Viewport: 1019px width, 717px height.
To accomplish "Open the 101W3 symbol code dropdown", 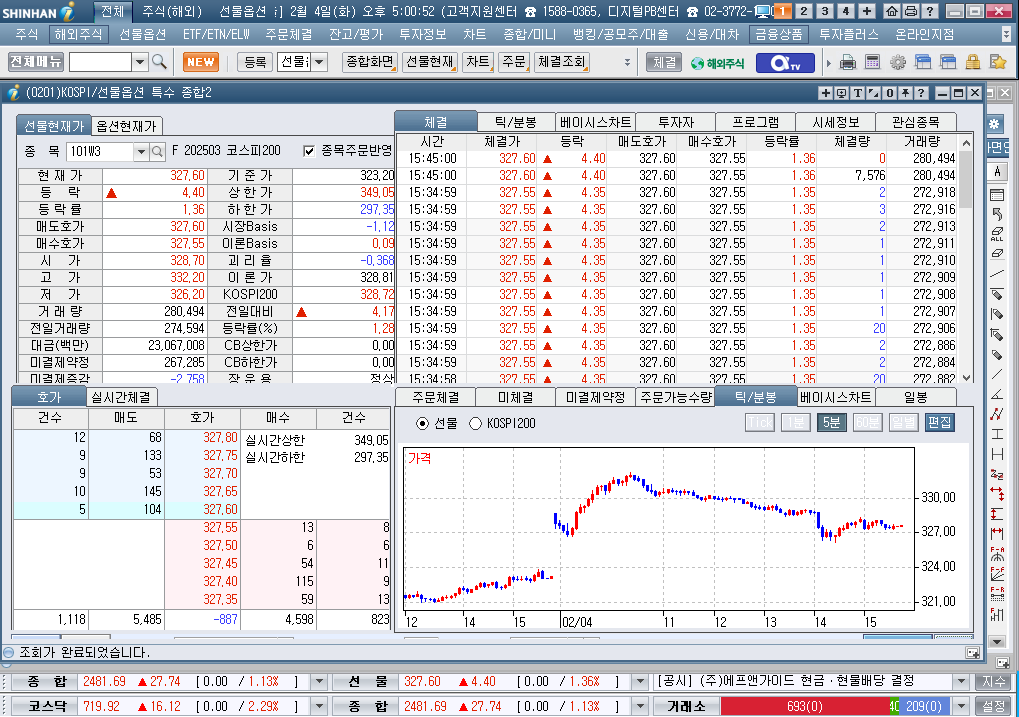I will tap(141, 151).
